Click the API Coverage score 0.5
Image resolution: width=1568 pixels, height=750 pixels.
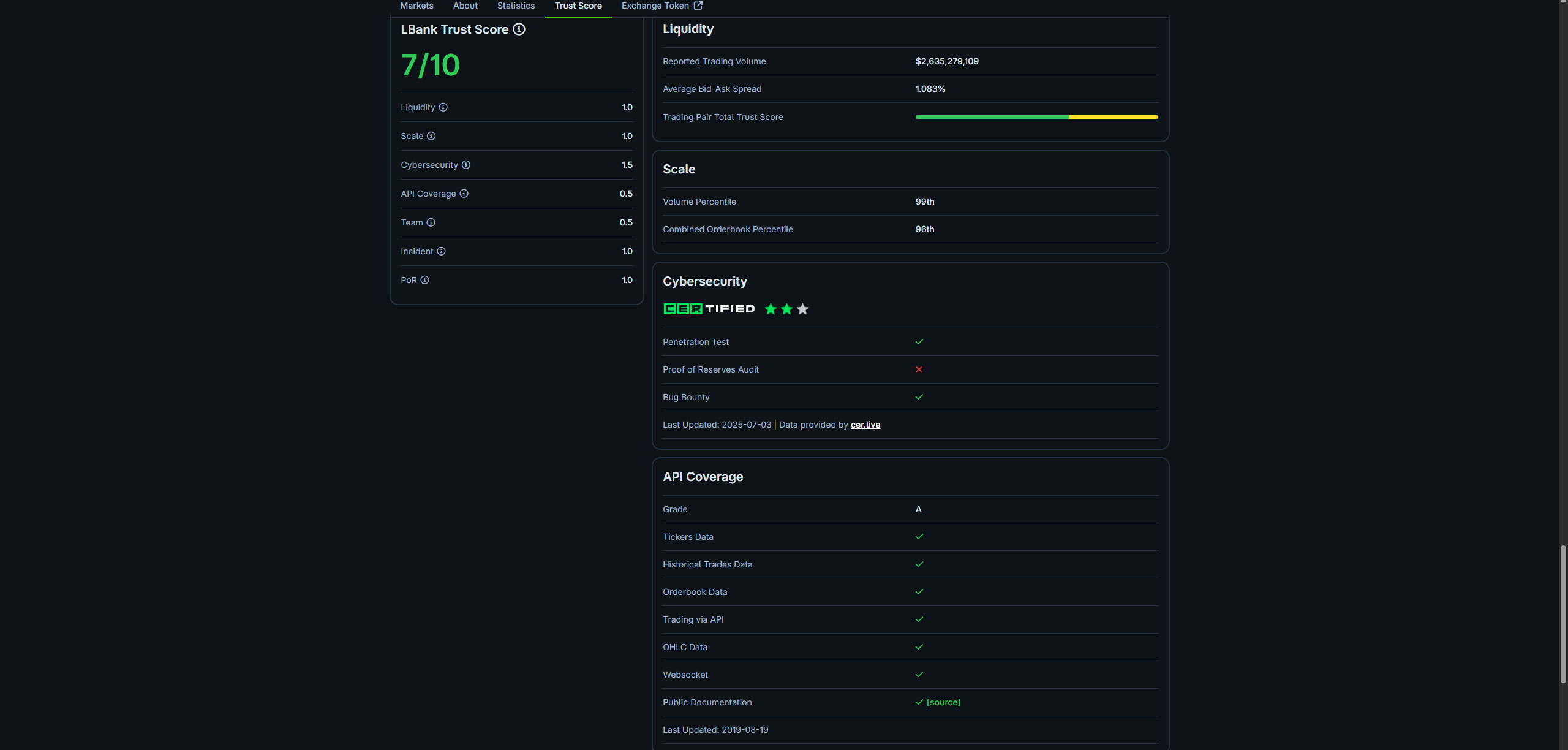(626, 194)
